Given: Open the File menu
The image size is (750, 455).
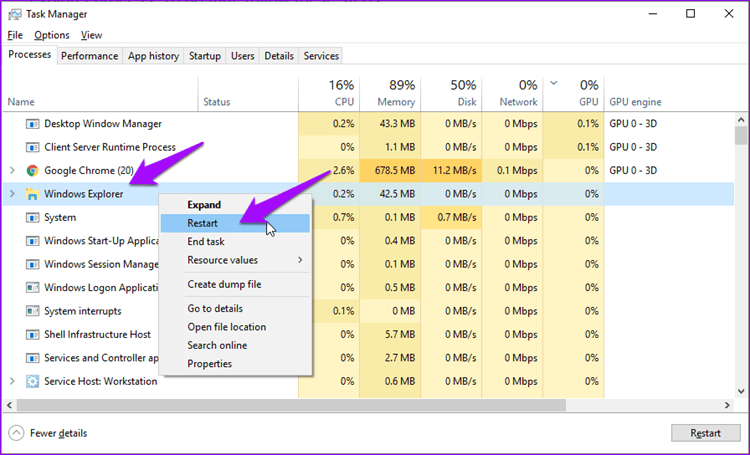Looking at the screenshot, I should tap(15, 35).
